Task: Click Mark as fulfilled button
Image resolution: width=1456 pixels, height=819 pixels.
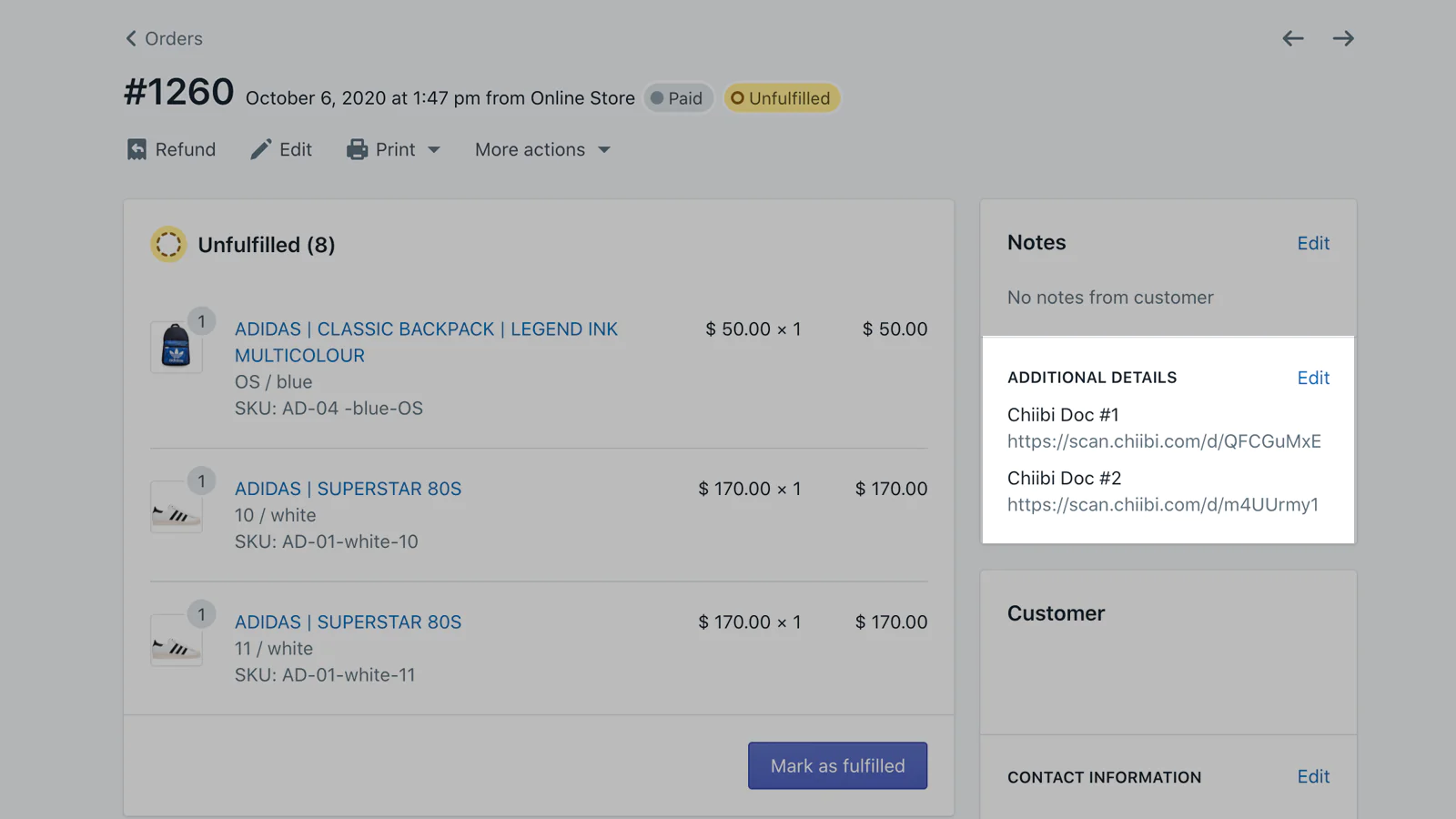Action: point(837,765)
